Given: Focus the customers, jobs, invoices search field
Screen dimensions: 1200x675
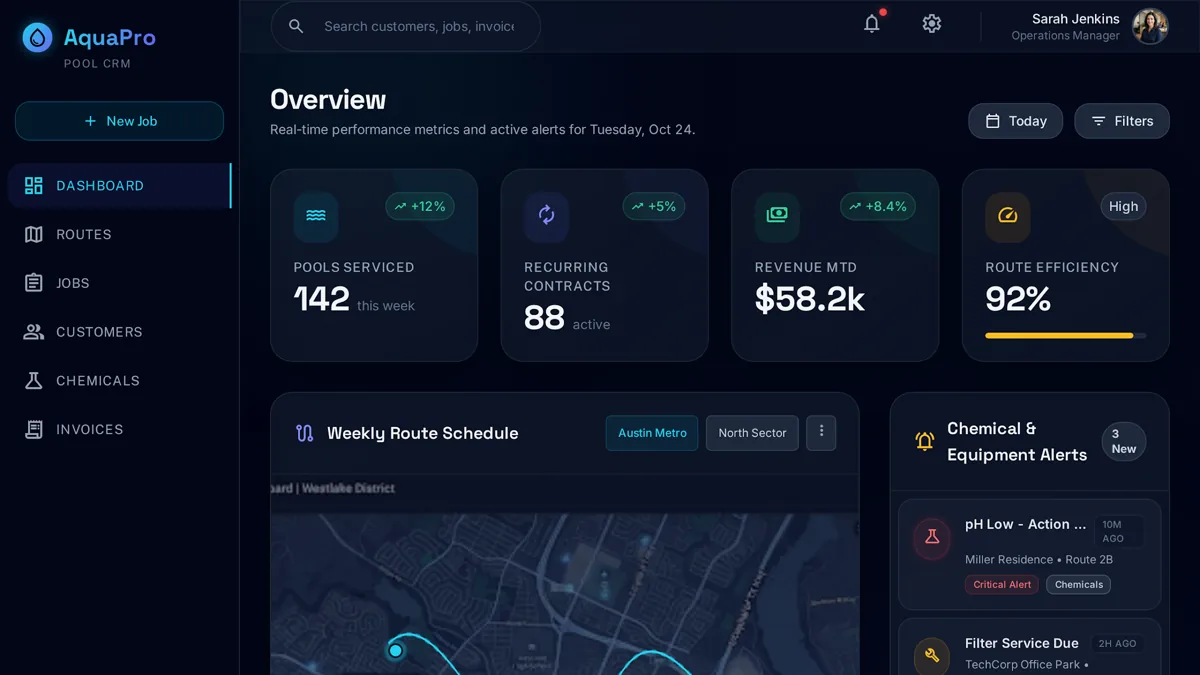Looking at the screenshot, I should pyautogui.click(x=405, y=26).
